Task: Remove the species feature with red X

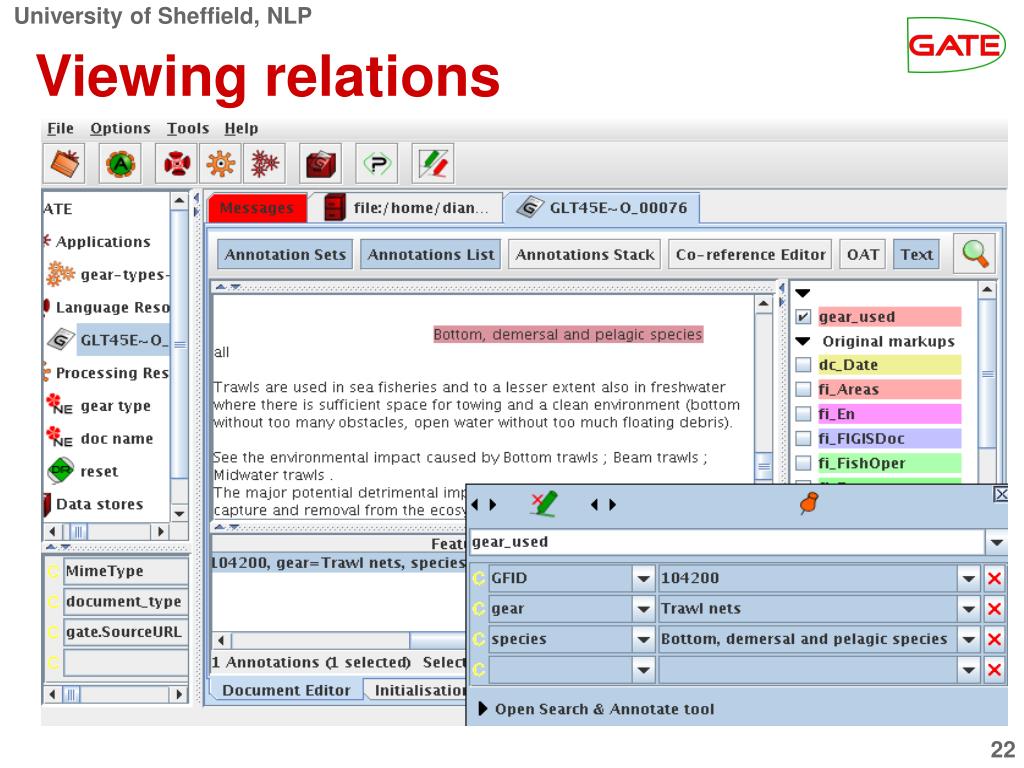Action: click(994, 639)
